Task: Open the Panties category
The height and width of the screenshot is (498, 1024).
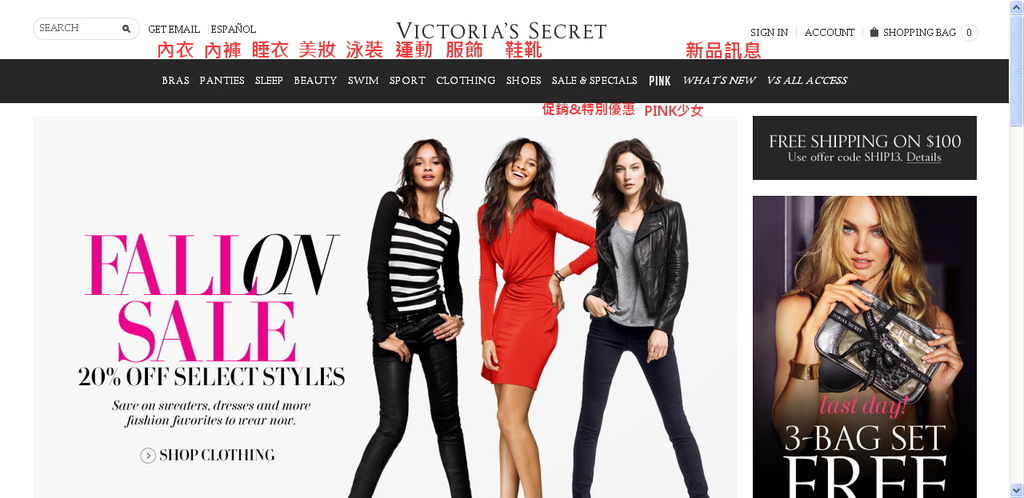Action: 222,80
